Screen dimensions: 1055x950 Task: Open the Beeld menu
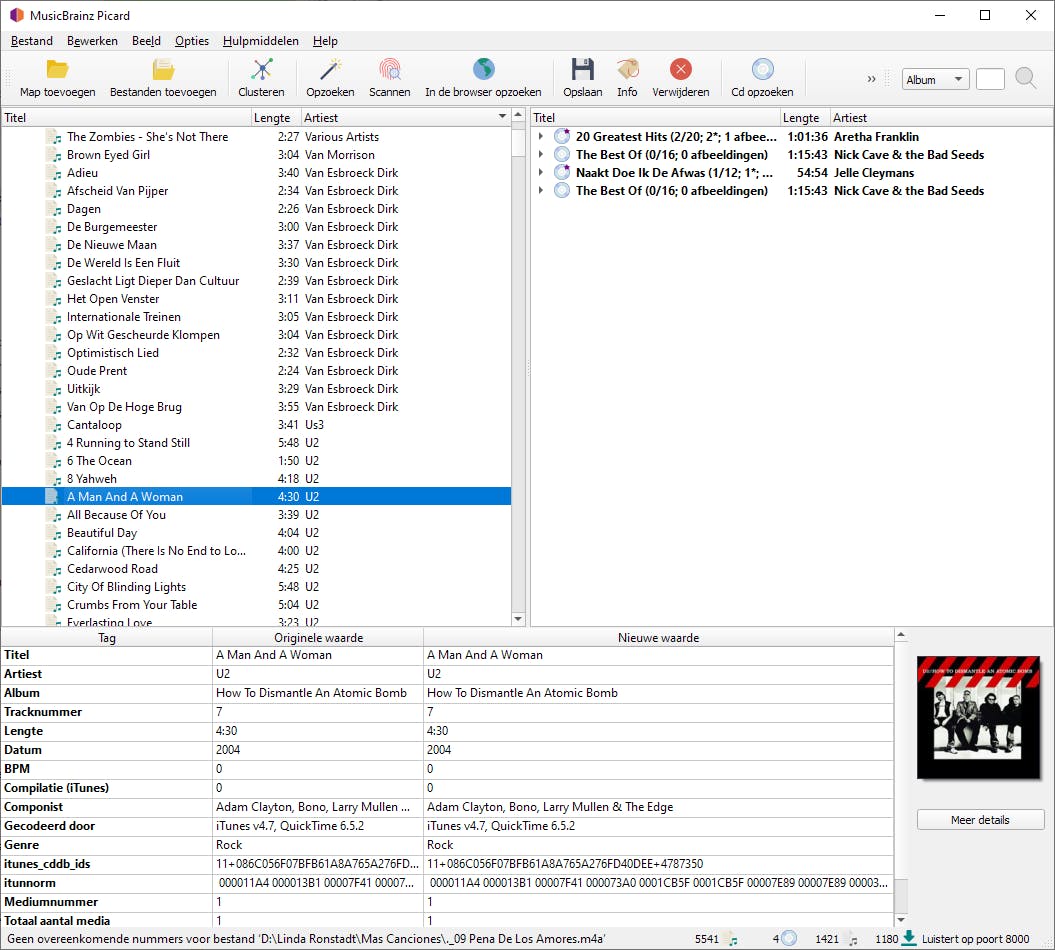click(x=146, y=41)
